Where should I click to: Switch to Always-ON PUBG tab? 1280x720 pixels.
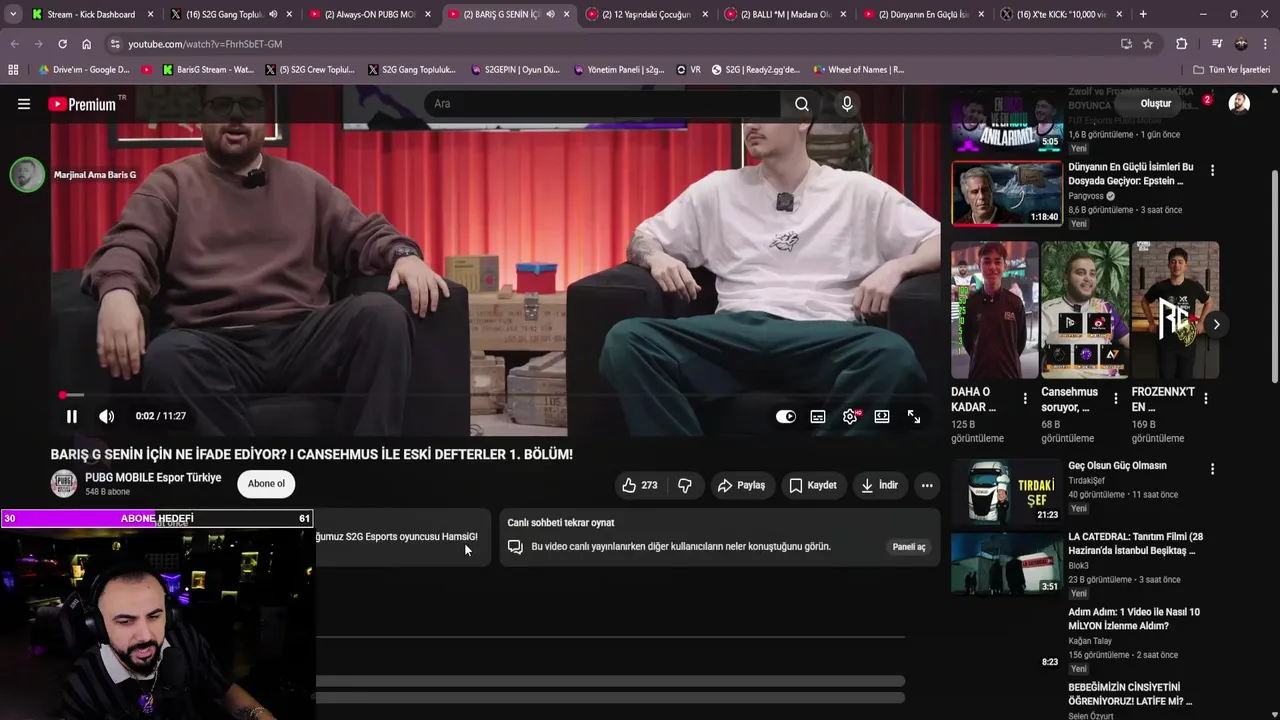tap(369, 14)
